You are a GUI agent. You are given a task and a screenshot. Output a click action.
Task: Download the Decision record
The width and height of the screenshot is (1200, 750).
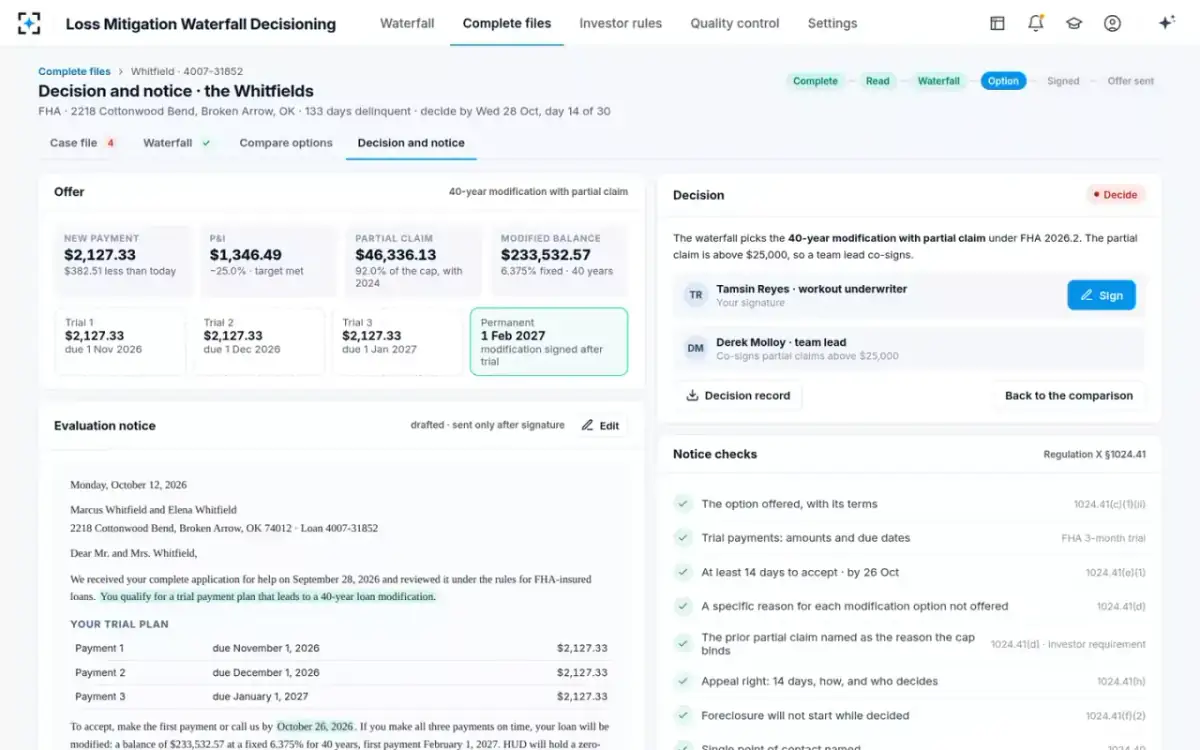[x=738, y=395]
